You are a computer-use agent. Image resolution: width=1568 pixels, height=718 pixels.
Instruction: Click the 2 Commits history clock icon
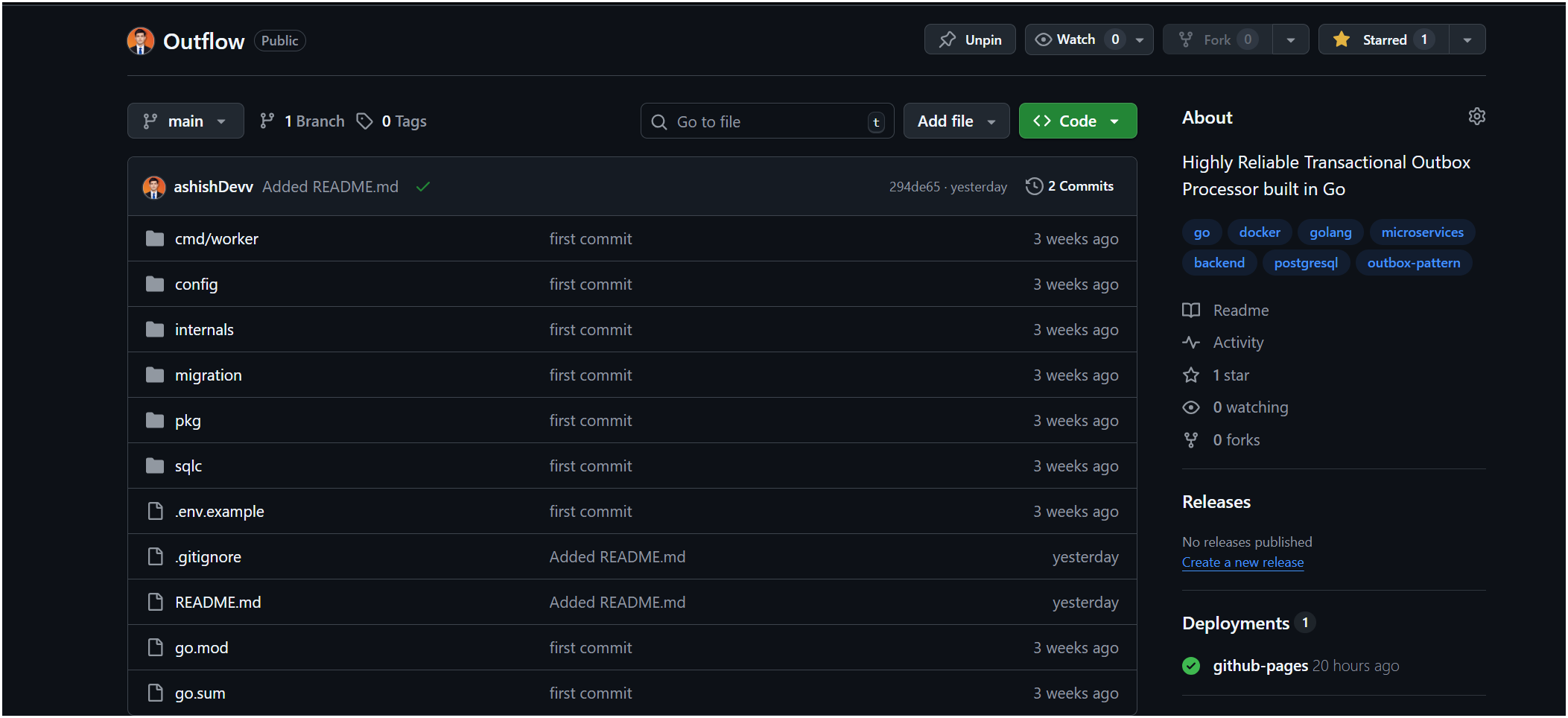point(1034,186)
